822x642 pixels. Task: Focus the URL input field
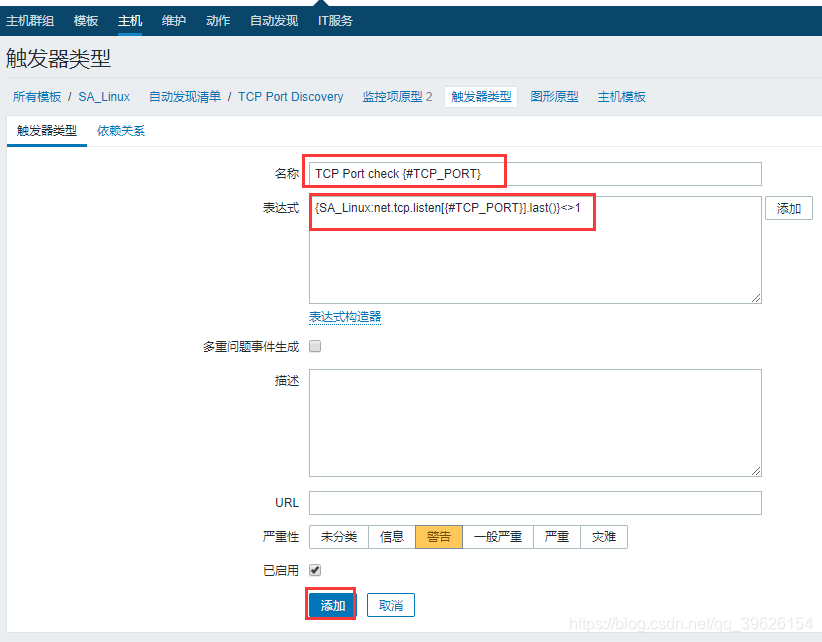[x=535, y=503]
